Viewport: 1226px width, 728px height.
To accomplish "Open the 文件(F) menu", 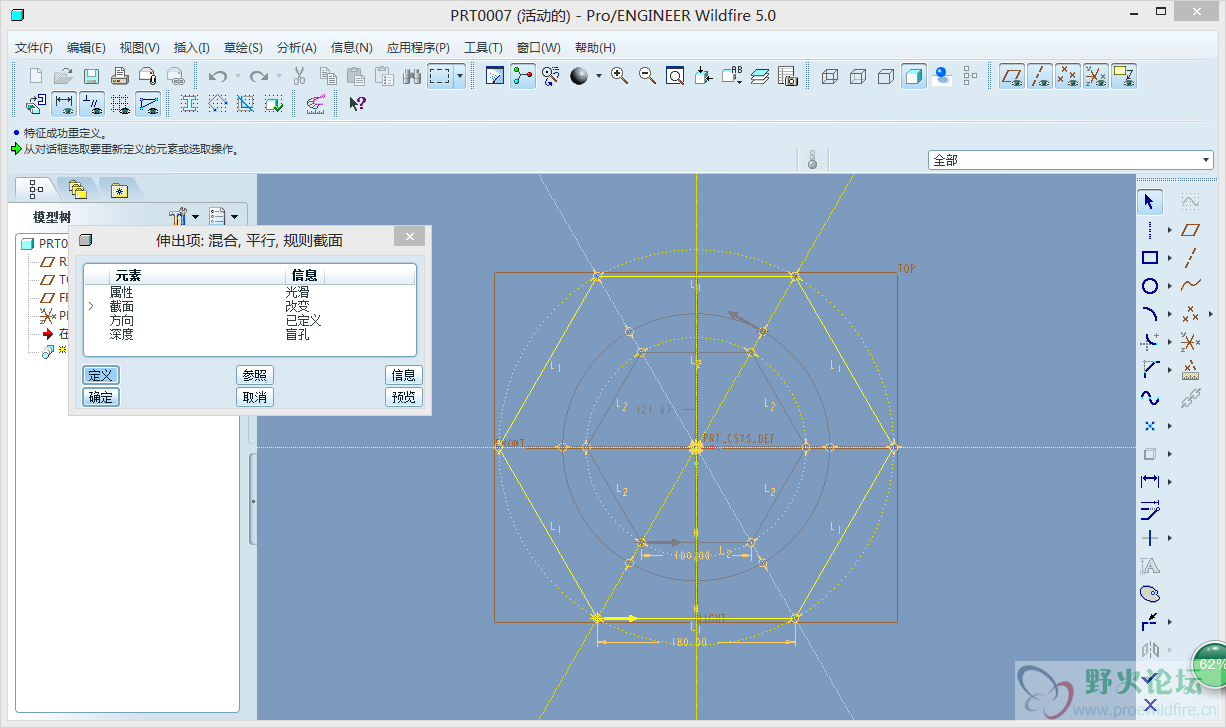I will [x=34, y=47].
